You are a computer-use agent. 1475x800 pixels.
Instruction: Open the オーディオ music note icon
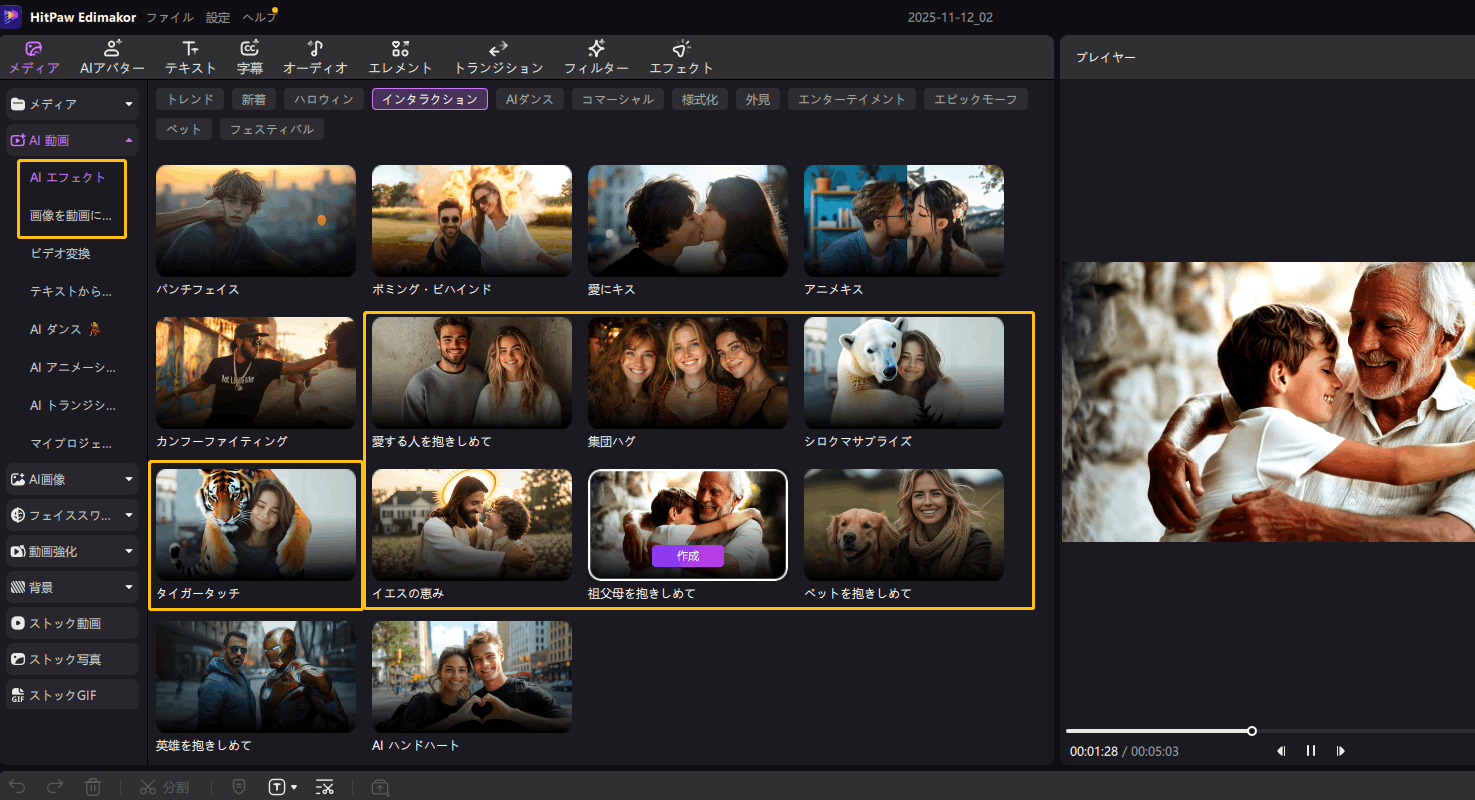tap(315, 48)
